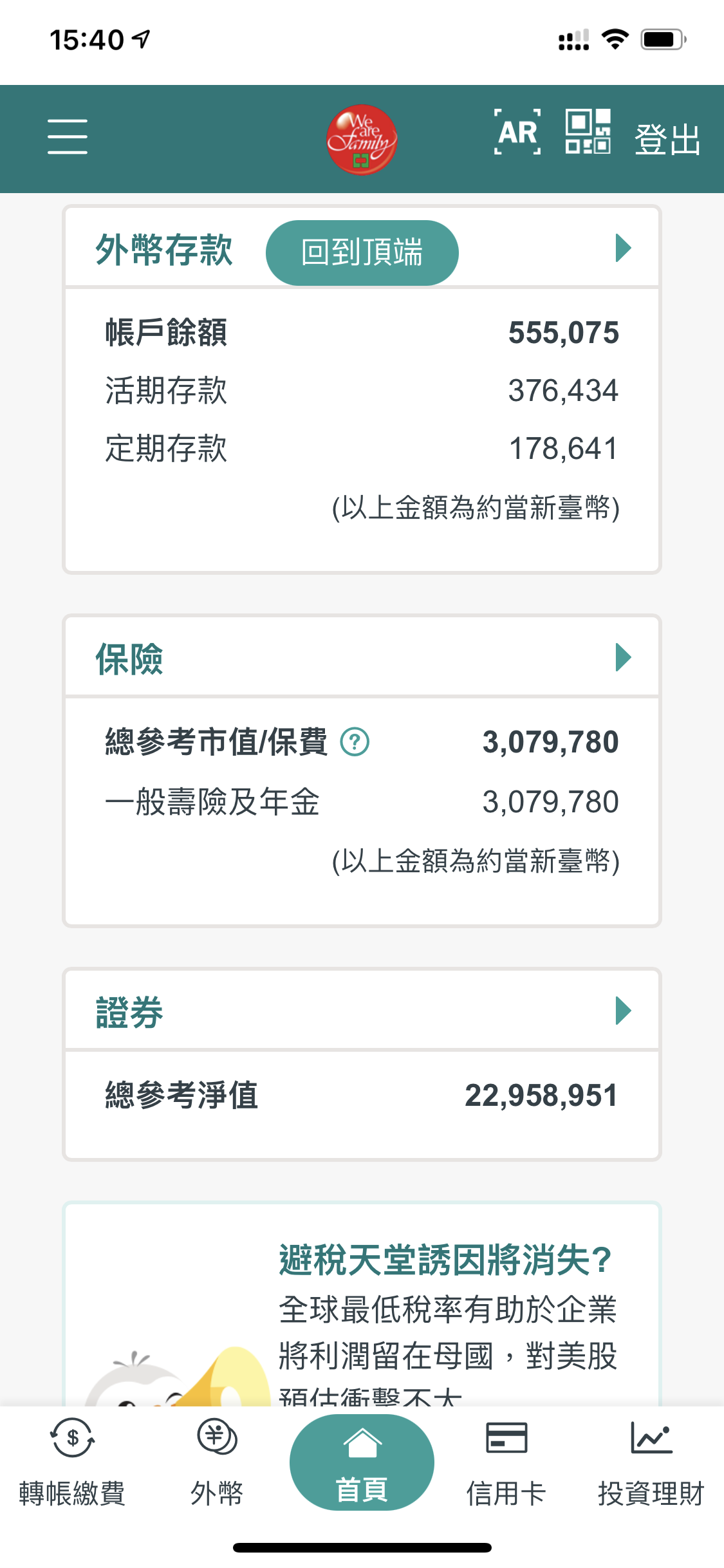Tap the 回到頂端 back-to-top button
Viewport: 724px width, 1568px height.
click(x=362, y=252)
